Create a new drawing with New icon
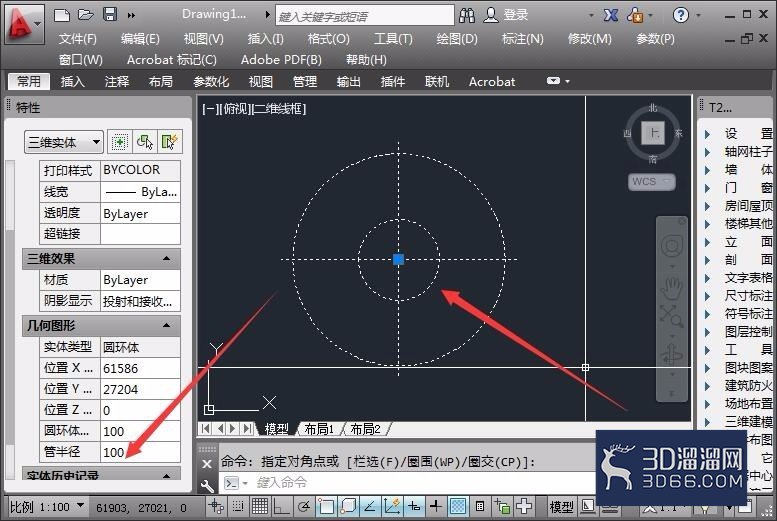Image resolution: width=777 pixels, height=521 pixels. [61, 15]
